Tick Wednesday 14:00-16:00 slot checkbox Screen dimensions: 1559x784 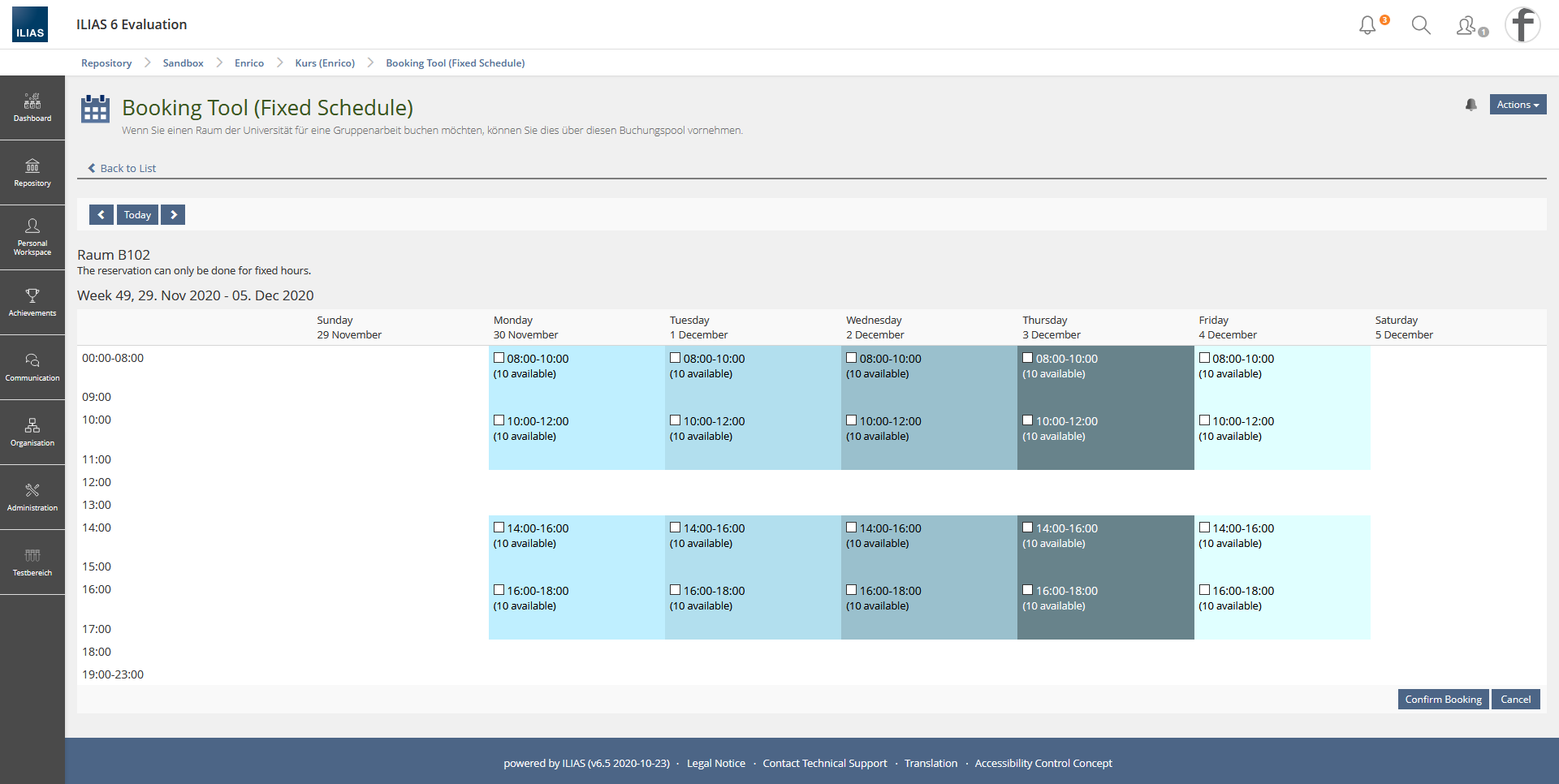[x=852, y=528]
